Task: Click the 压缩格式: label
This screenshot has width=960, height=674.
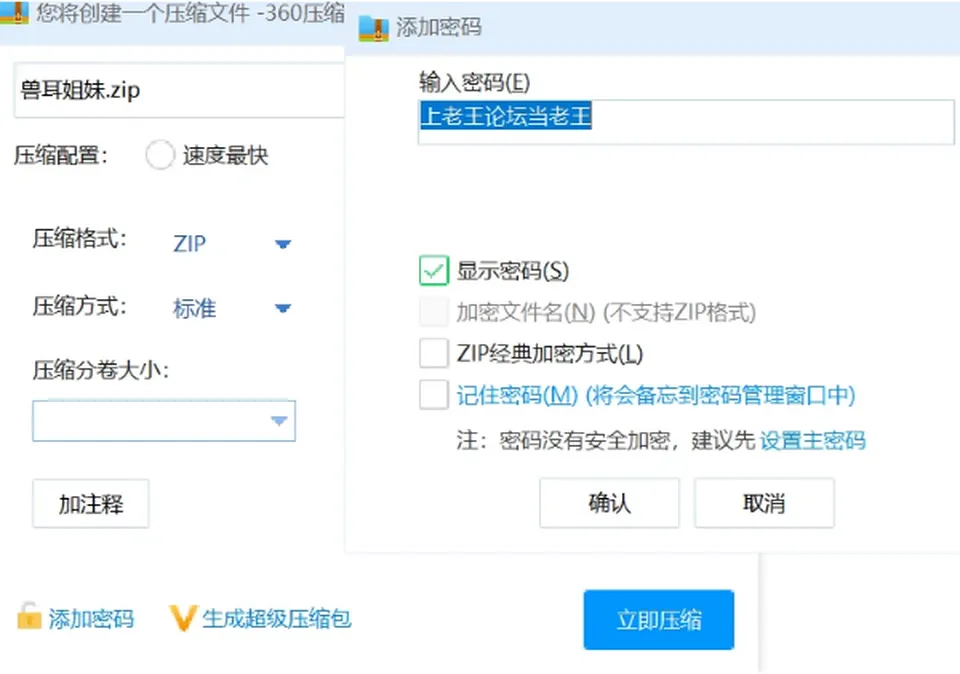Action: [x=80, y=239]
